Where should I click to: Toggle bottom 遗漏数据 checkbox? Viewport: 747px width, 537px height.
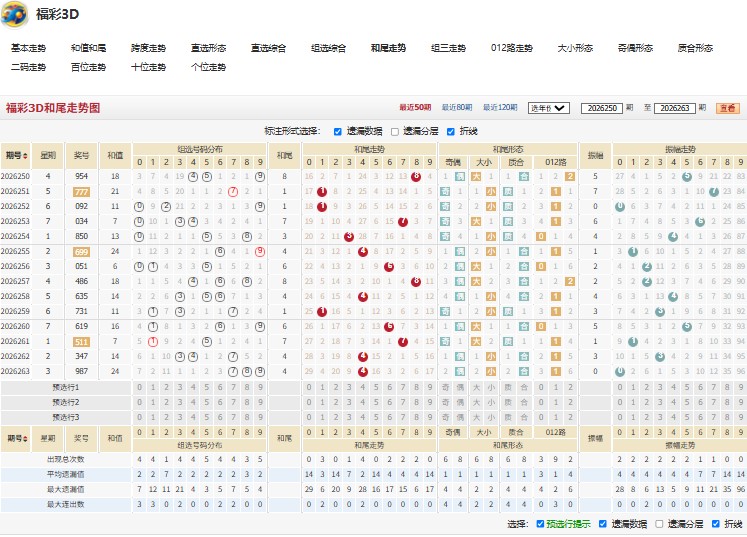pos(603,524)
